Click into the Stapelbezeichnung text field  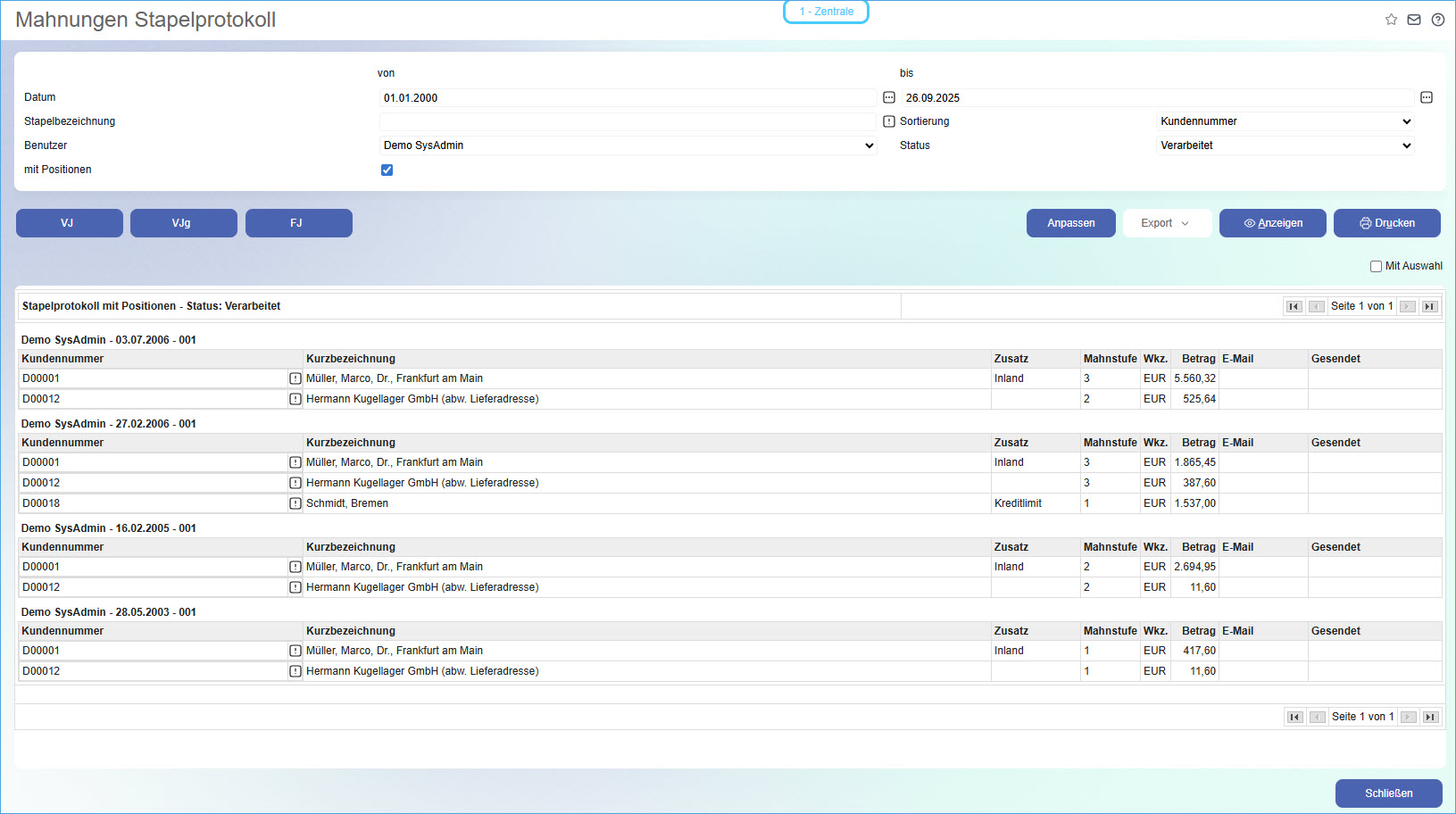click(628, 121)
